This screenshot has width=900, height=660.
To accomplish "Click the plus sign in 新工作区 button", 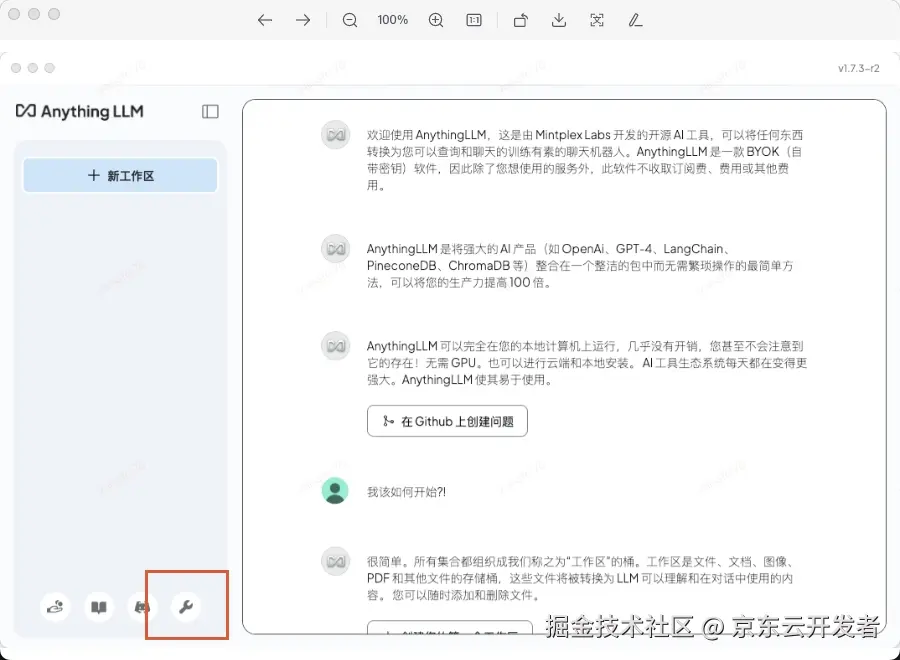I will pos(94,175).
